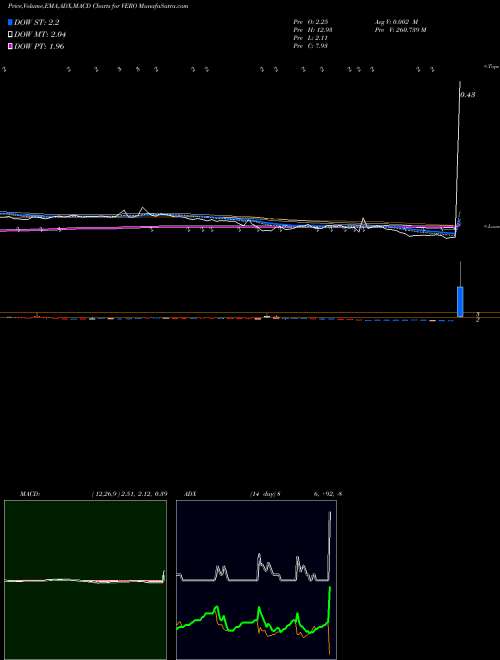The height and width of the screenshot is (660, 500).
Task: Click the 'Pre L: 2.11' low value
Action: click(311, 38)
